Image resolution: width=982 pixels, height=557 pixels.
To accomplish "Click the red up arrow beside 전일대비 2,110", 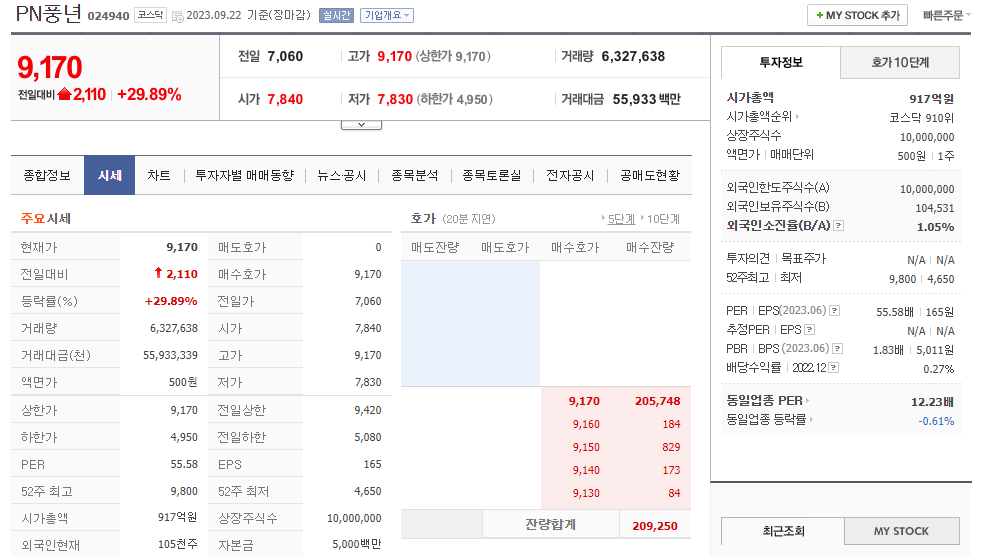I will pyautogui.click(x=65, y=94).
